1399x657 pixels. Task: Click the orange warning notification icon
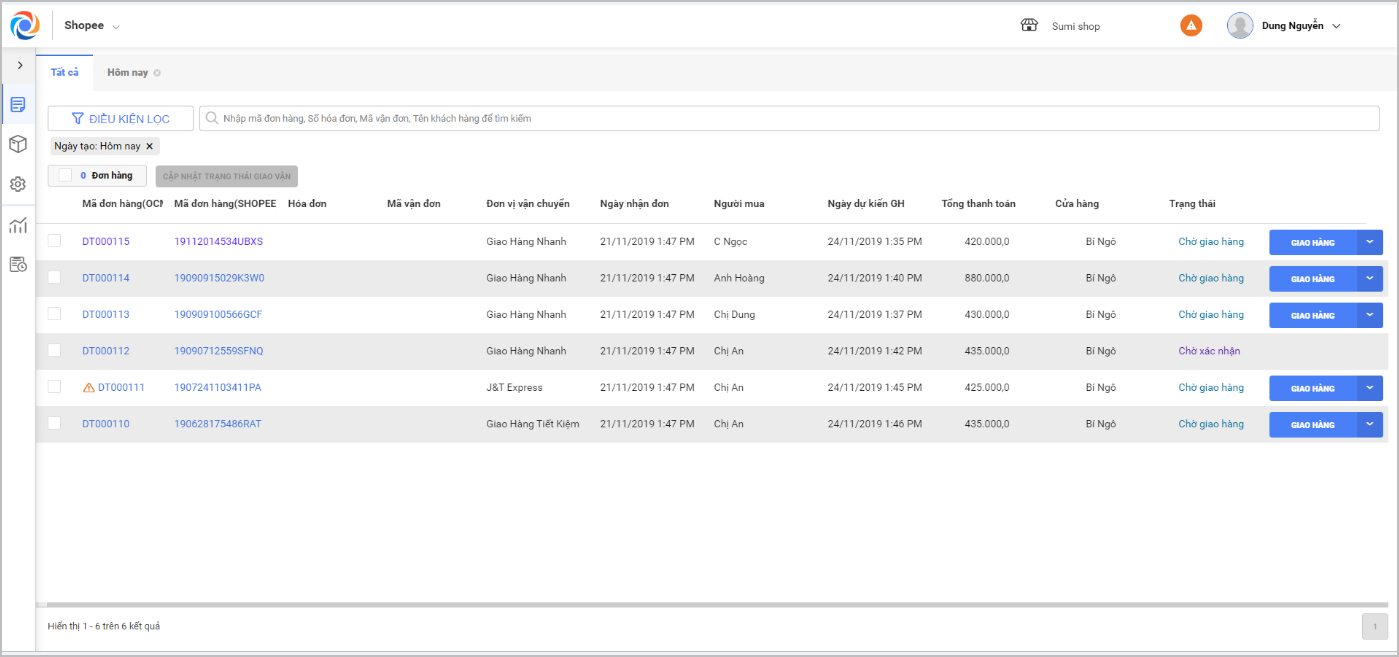pyautogui.click(x=1191, y=26)
